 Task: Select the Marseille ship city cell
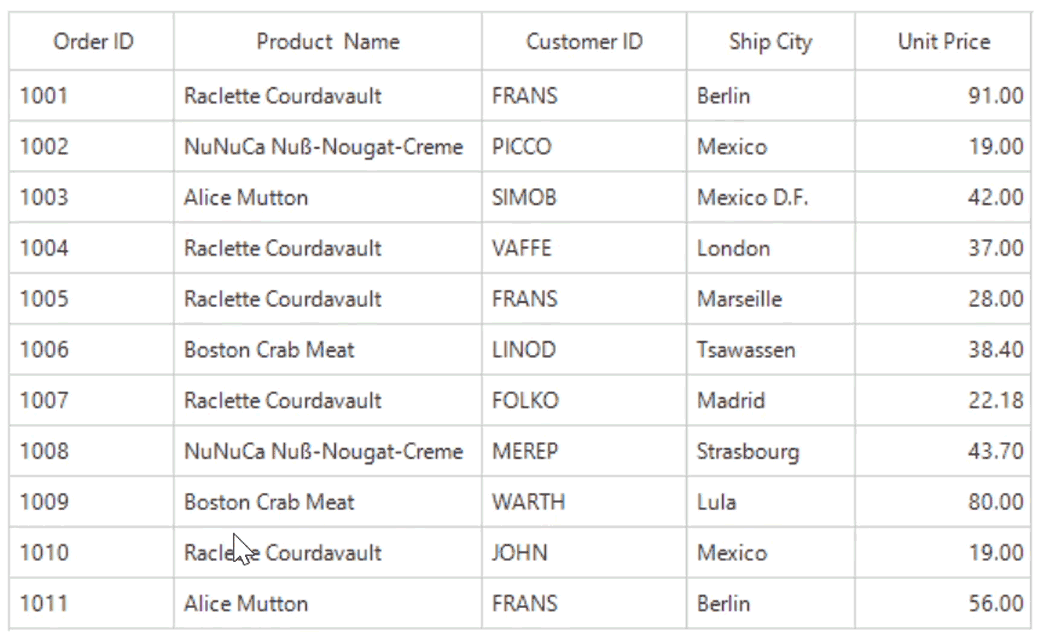[x=739, y=299]
